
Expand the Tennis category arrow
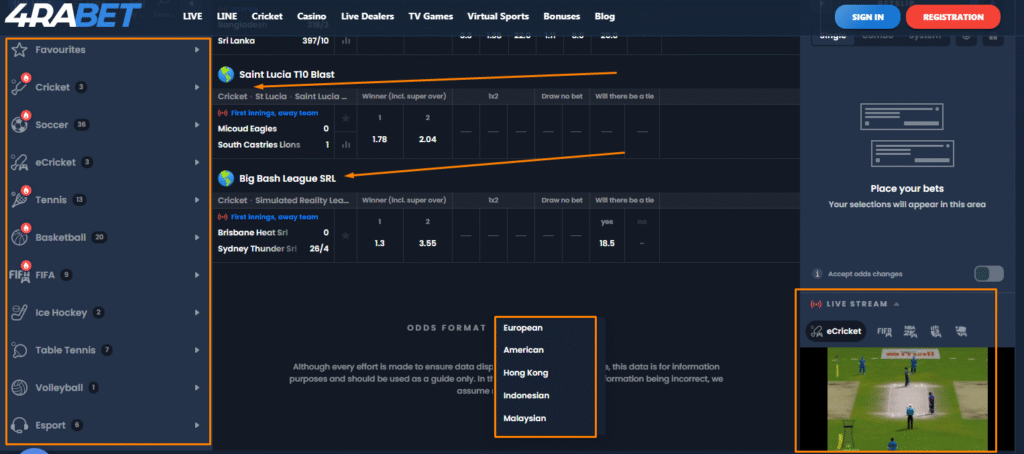tap(197, 200)
